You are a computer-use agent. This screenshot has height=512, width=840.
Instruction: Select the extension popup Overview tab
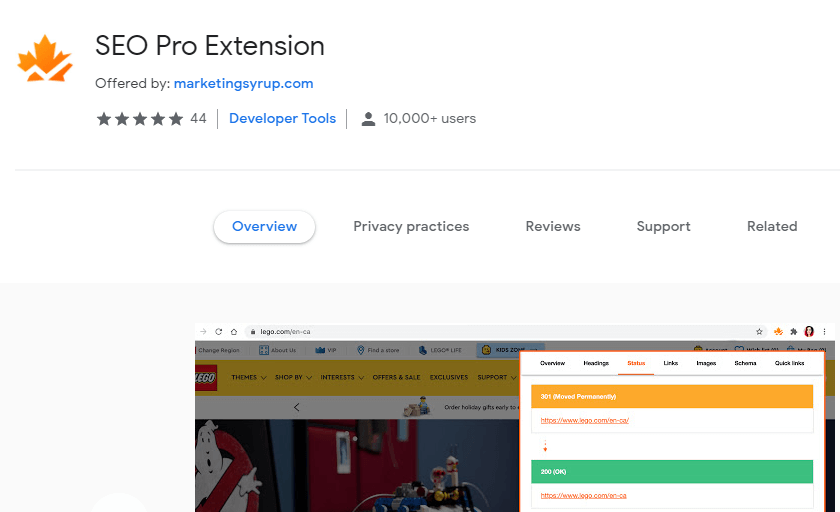[x=552, y=363]
